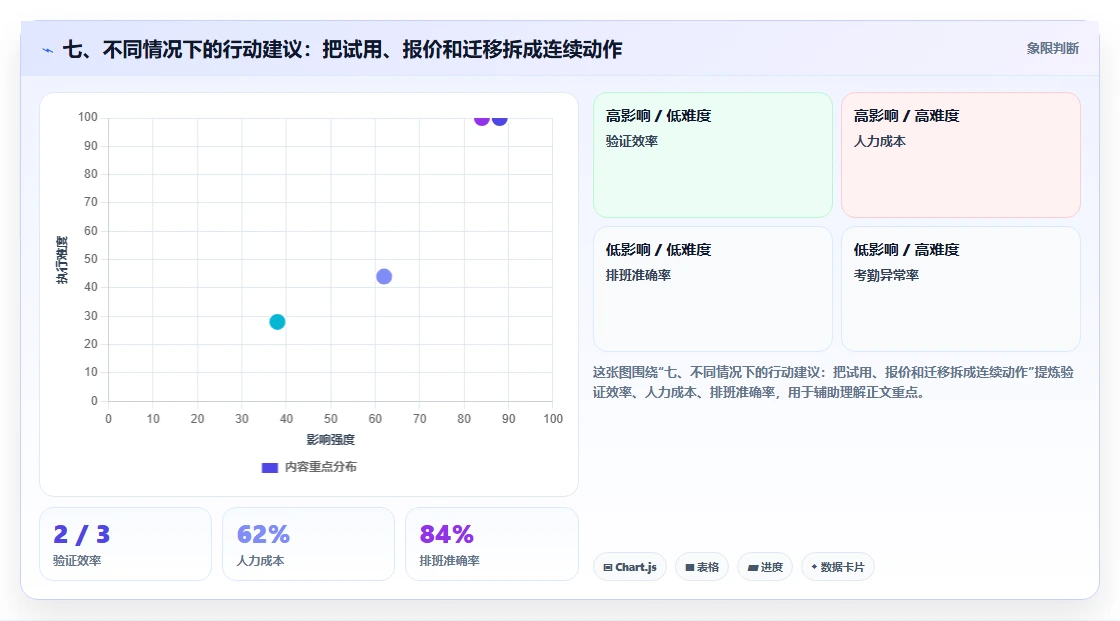The height and width of the screenshot is (621, 1120).
Task: Click the 62% 人力成本 stat card
Action: [309, 544]
